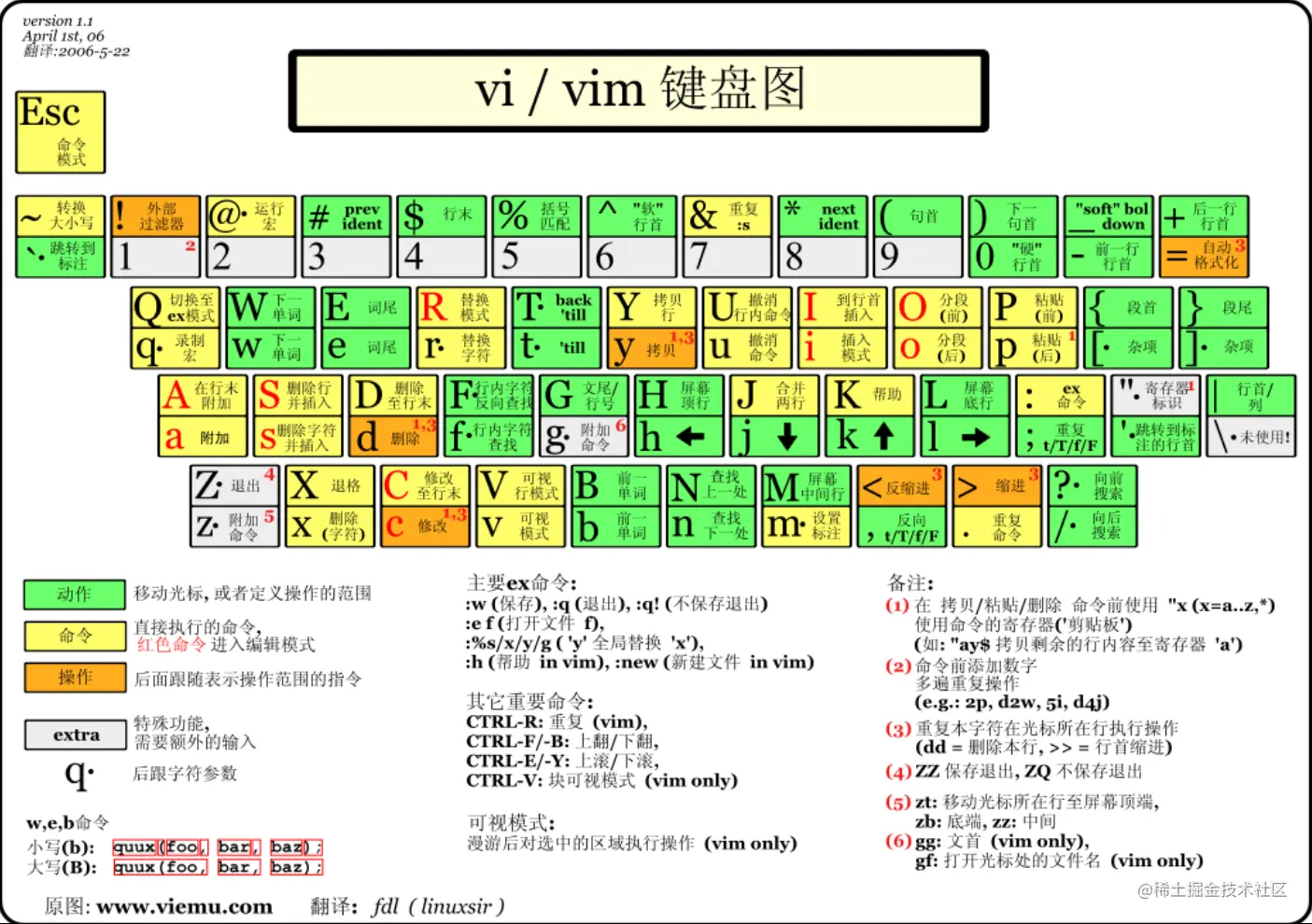This screenshot has height=924, width=1312.
Task: Collapse the up-arrow k key
Action: point(869,435)
